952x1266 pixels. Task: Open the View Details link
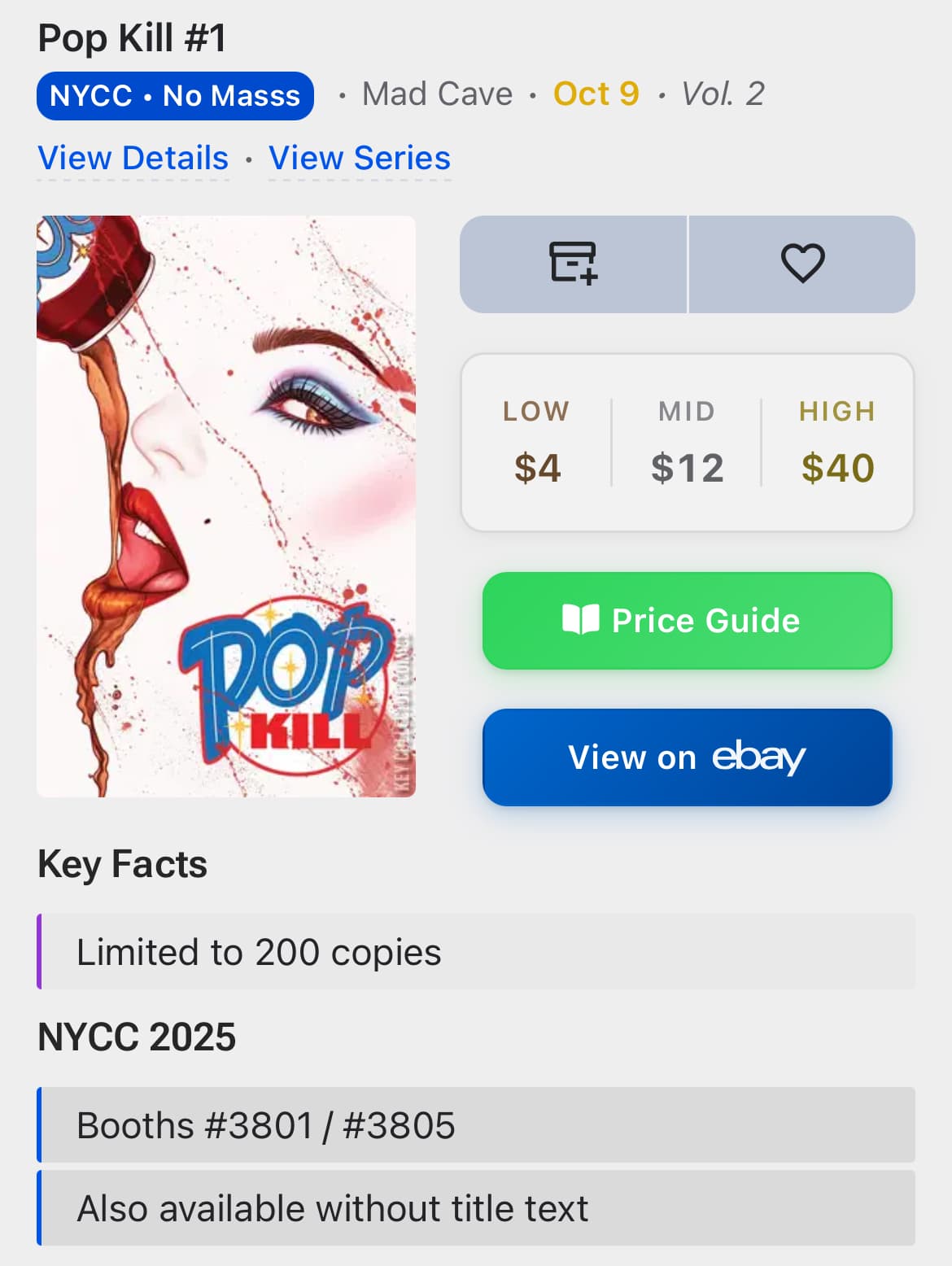133,158
